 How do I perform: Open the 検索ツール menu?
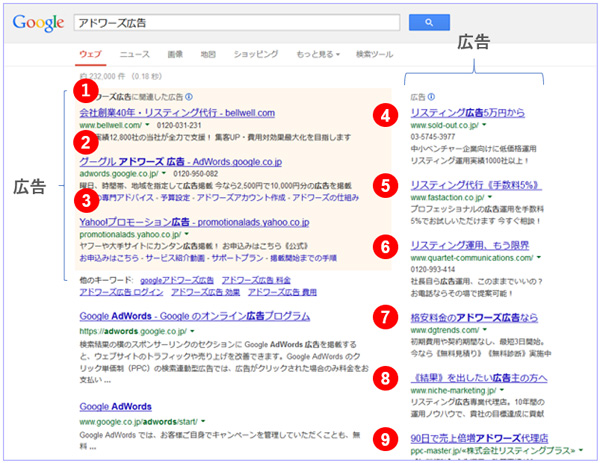point(374,52)
